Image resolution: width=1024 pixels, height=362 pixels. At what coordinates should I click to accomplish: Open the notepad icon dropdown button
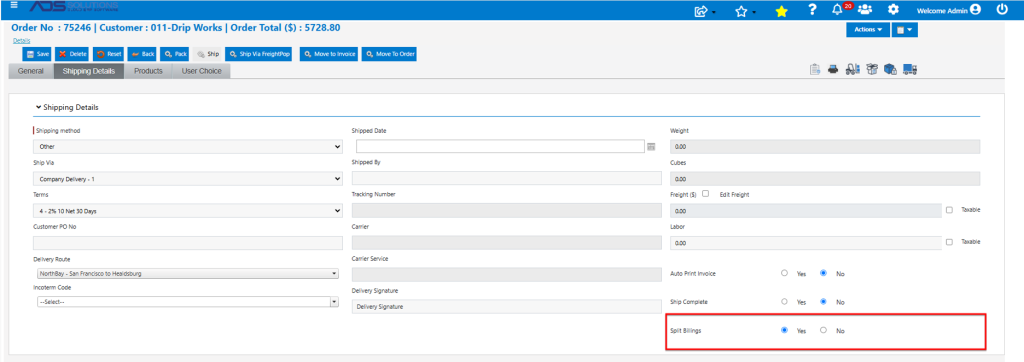[904, 29]
